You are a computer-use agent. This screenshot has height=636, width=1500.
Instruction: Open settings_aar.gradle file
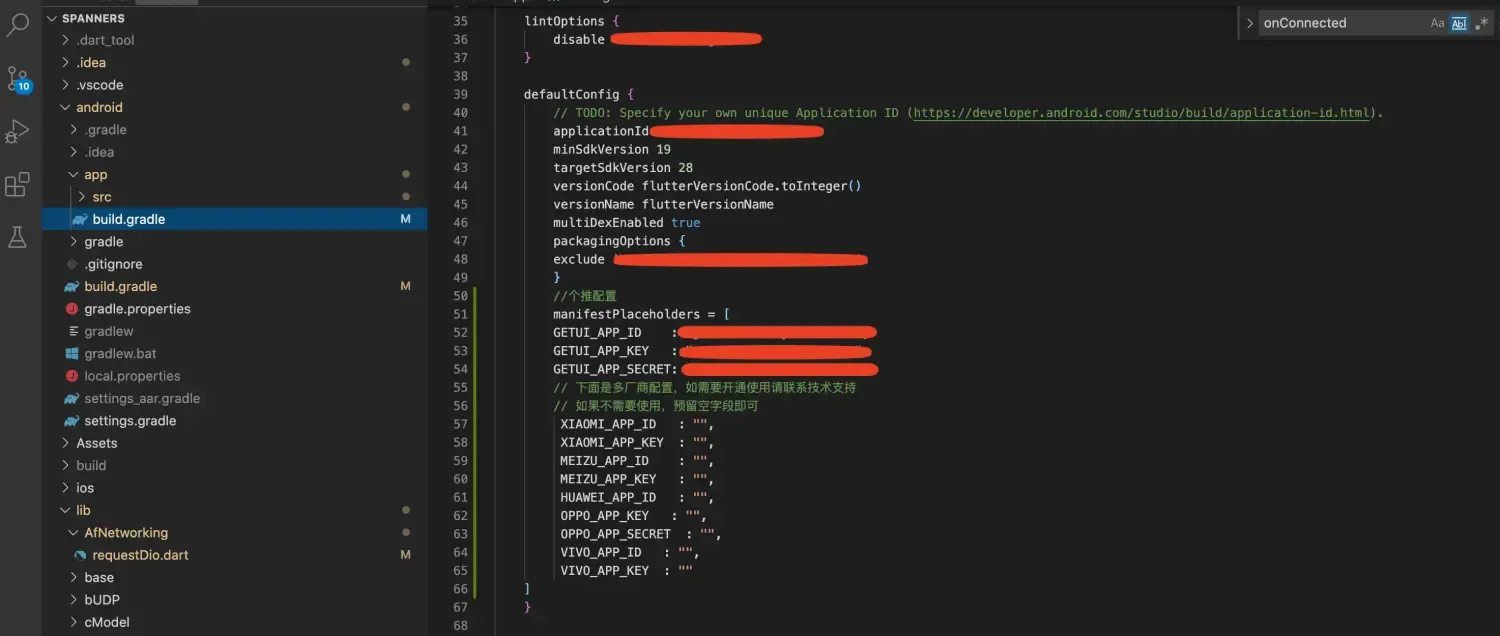click(x=142, y=398)
